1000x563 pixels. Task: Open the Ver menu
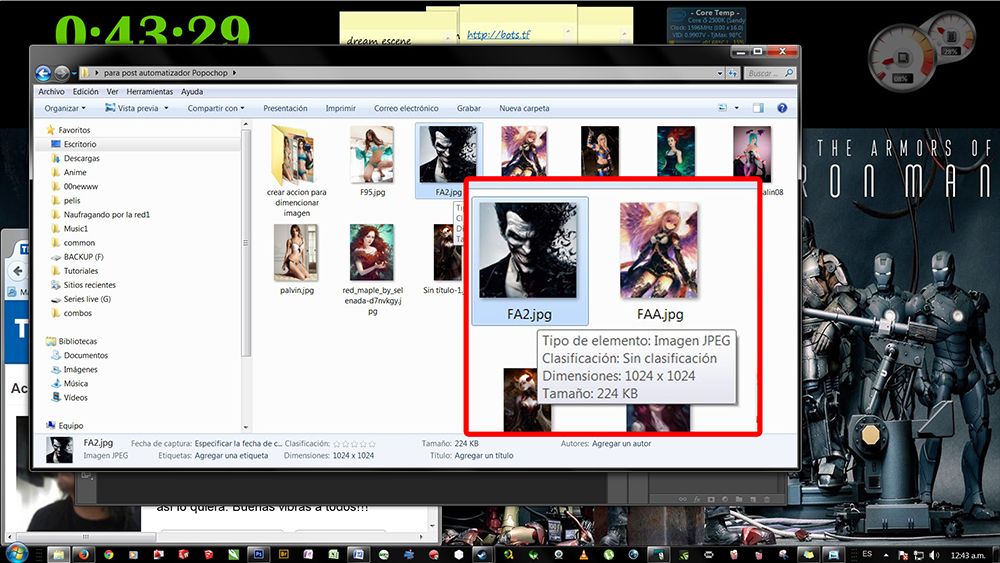pos(112,92)
